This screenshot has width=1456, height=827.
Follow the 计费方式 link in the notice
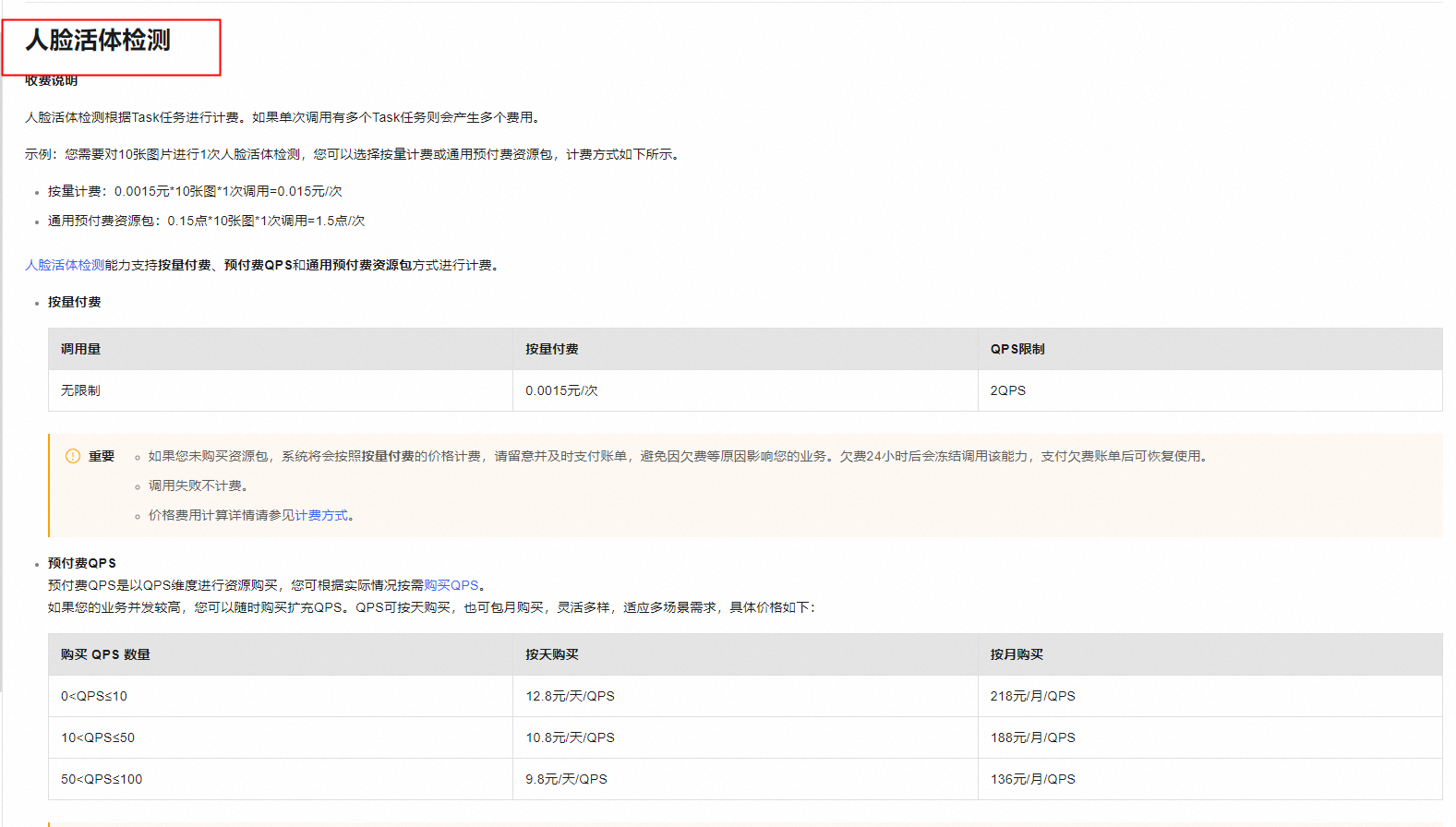321,515
